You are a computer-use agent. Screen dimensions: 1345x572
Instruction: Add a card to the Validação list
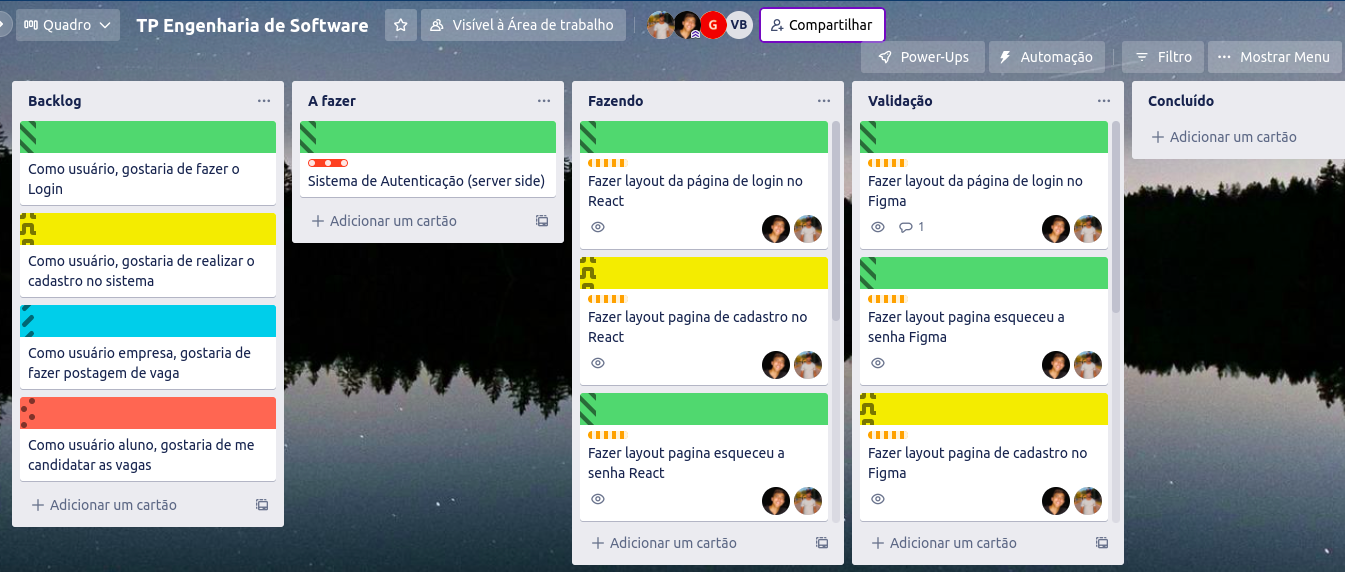point(944,543)
